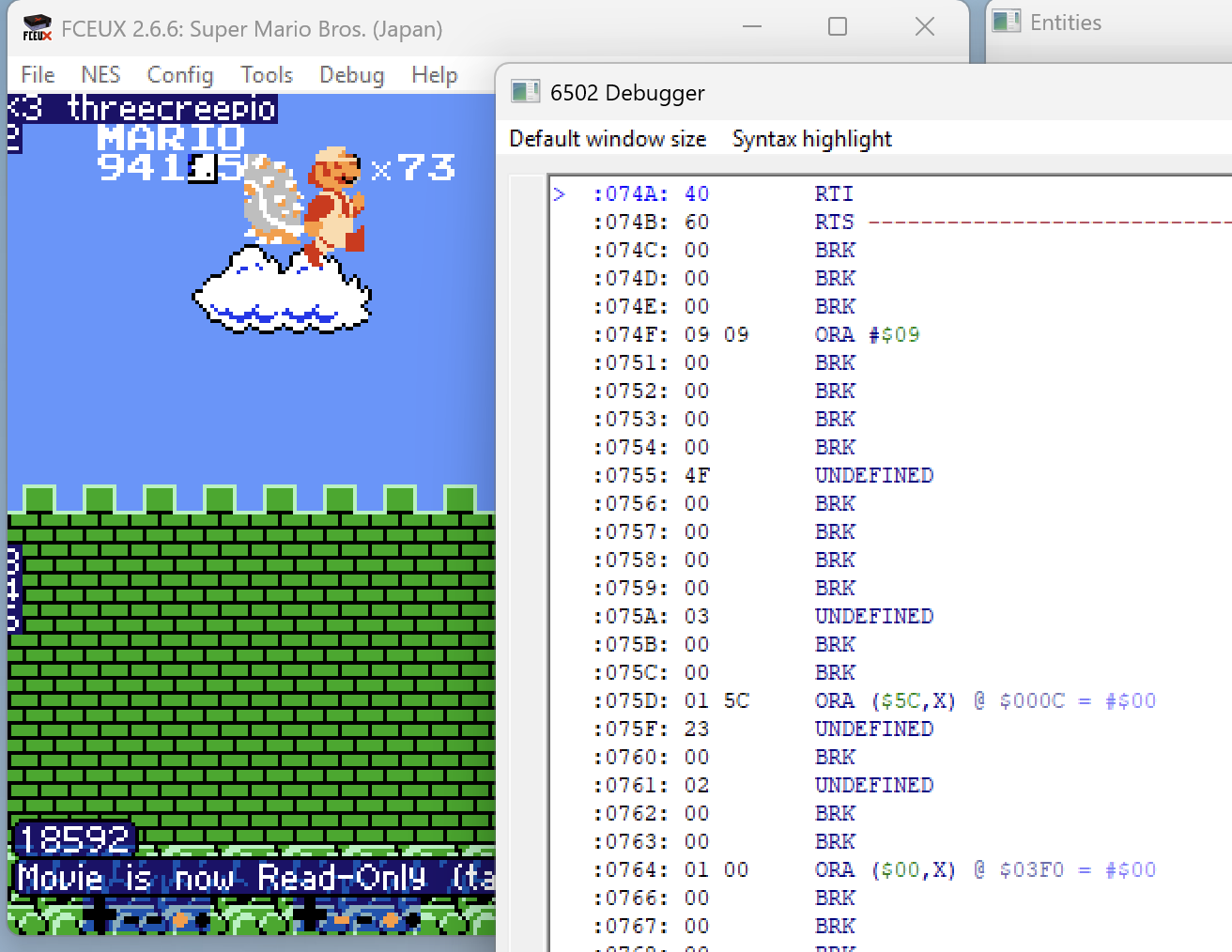The width and height of the screenshot is (1232, 952).
Task: Select the ORA ($5C,X) line at 075D
Action: pyautogui.click(x=885, y=701)
